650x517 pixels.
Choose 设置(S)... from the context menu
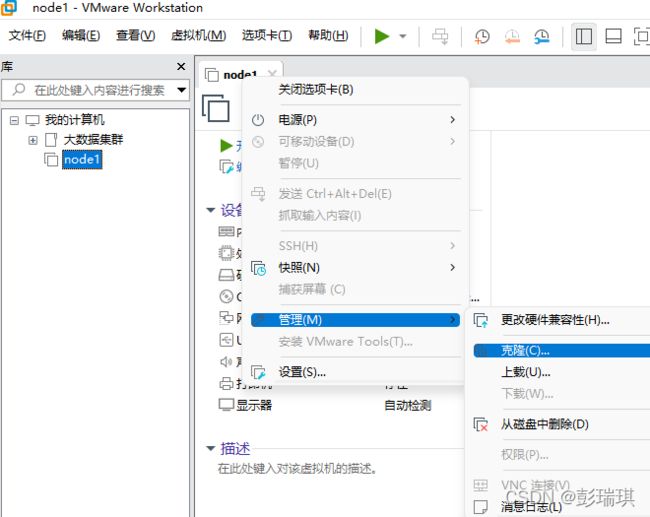[x=302, y=372]
